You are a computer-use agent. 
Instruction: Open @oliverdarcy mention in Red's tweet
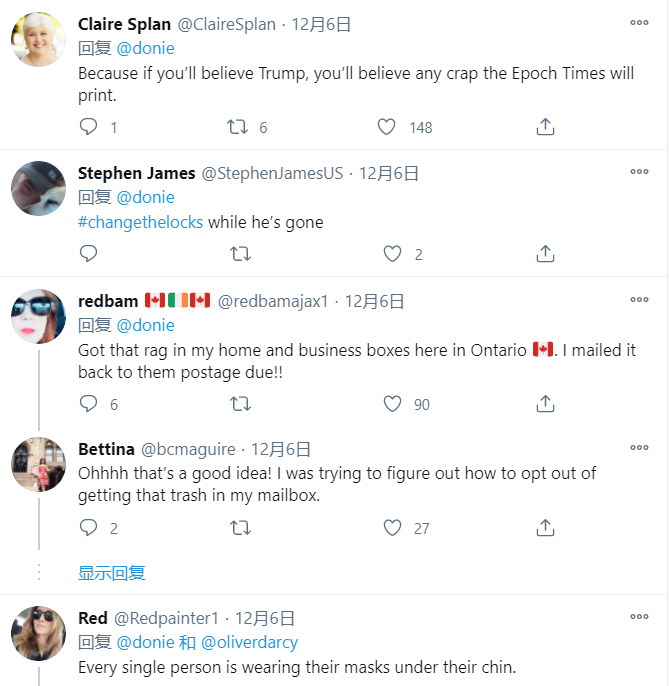(x=250, y=643)
